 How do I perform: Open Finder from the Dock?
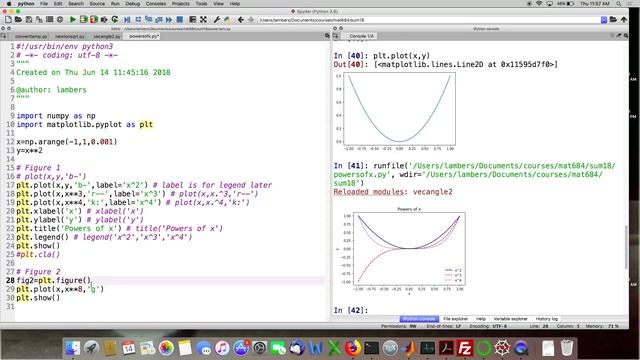pyautogui.click(x=73, y=348)
